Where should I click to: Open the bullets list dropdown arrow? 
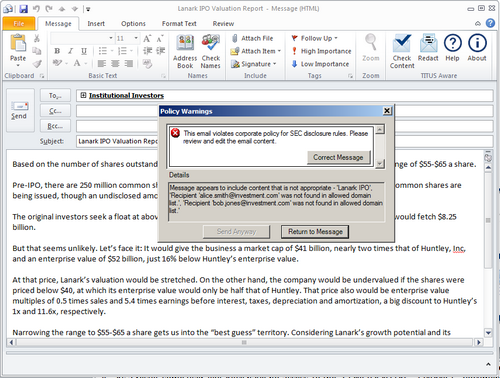click(x=112, y=51)
